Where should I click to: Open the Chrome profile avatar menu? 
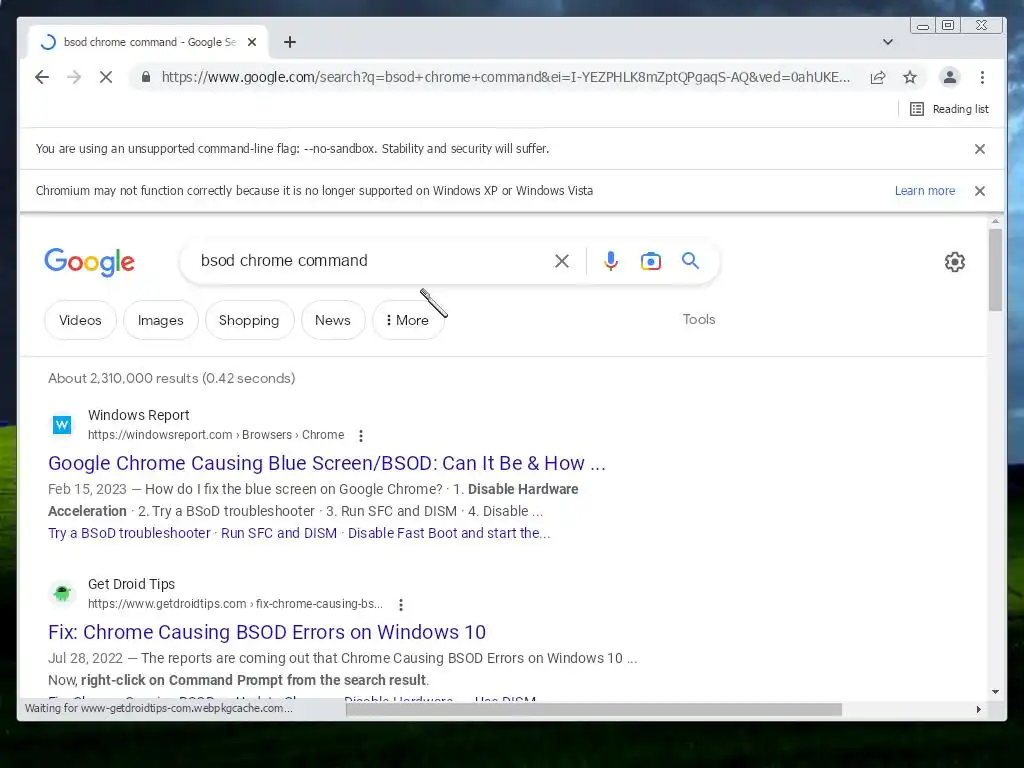click(950, 77)
